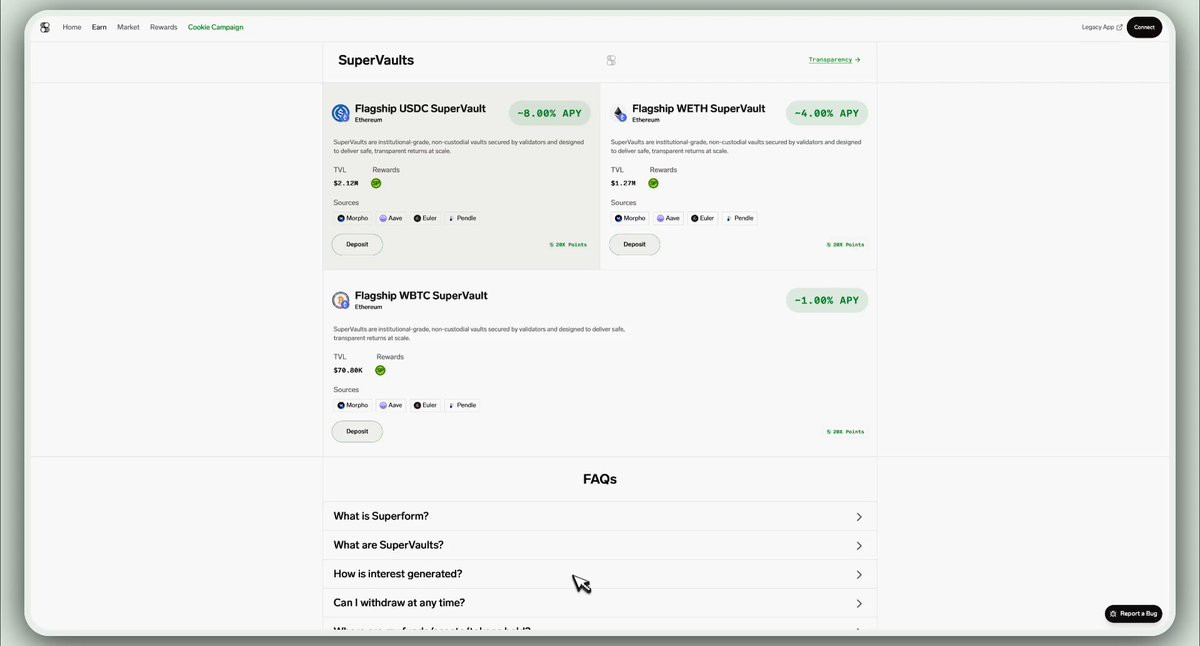Image resolution: width=1200 pixels, height=646 pixels.
Task: Click 20X Points in WBTC vault
Action: point(845,432)
